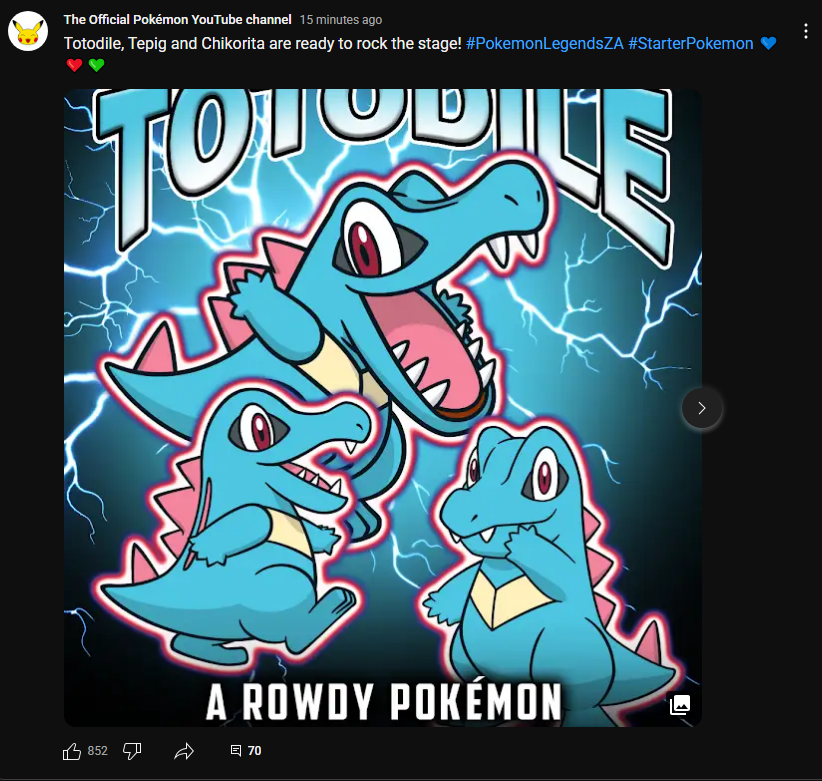Click the 70 comments count
Image resolution: width=822 pixels, height=781 pixels.
pyautogui.click(x=254, y=751)
